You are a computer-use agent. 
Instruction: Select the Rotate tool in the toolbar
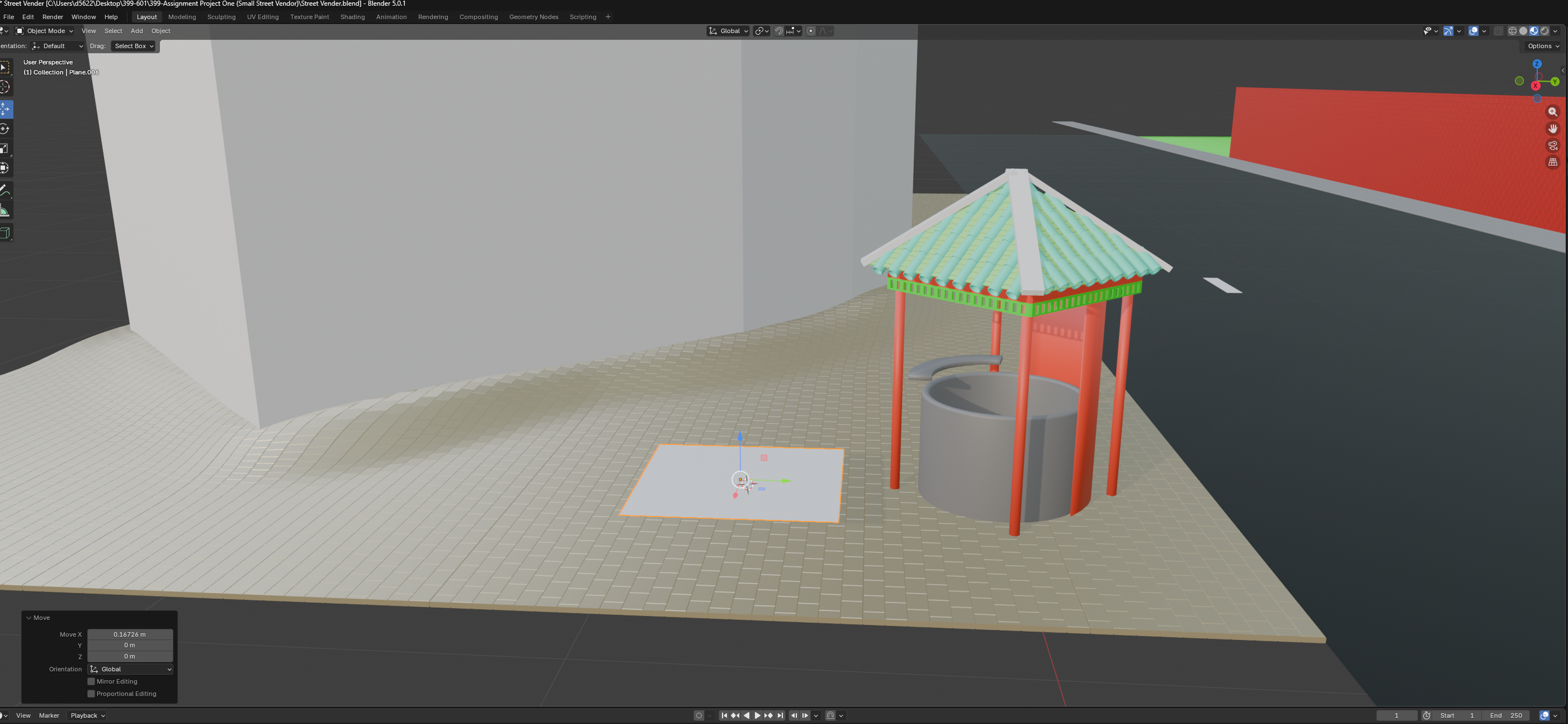pyautogui.click(x=4, y=129)
